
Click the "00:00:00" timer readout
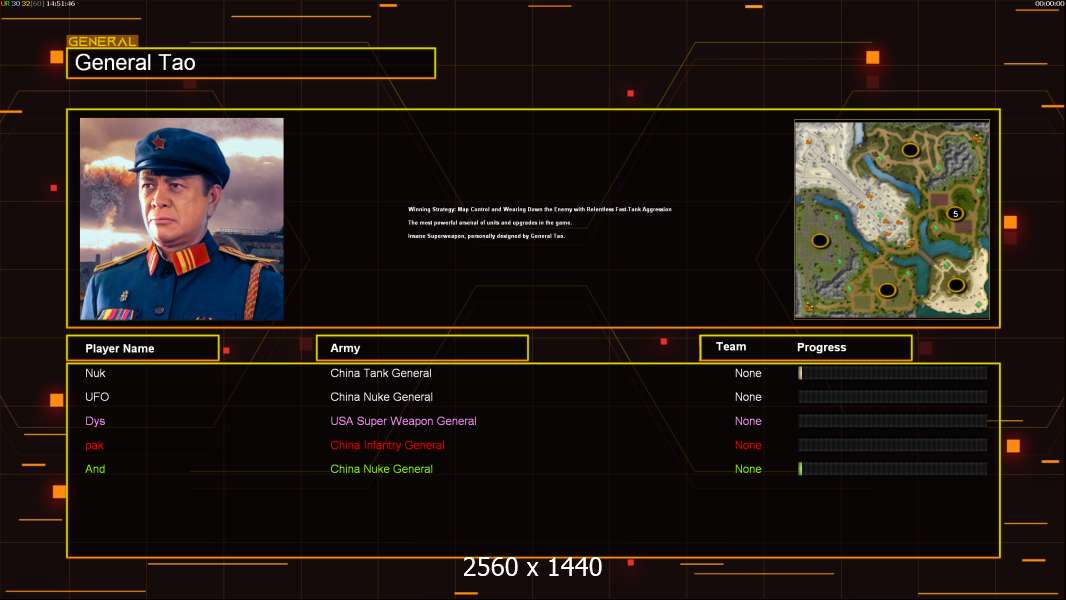tap(1049, 3)
